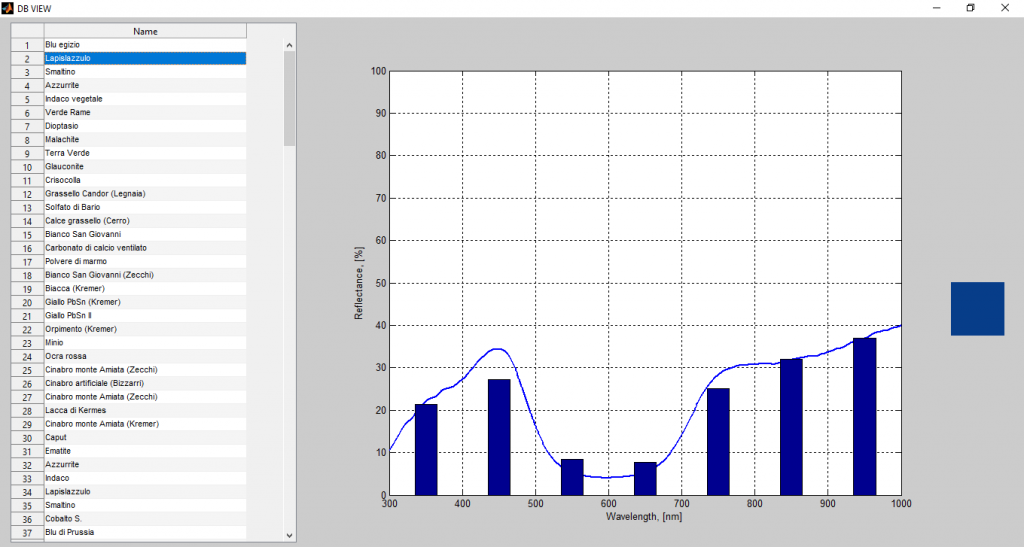Pick the Verde Rame entry
The image size is (1024, 547).
145,112
